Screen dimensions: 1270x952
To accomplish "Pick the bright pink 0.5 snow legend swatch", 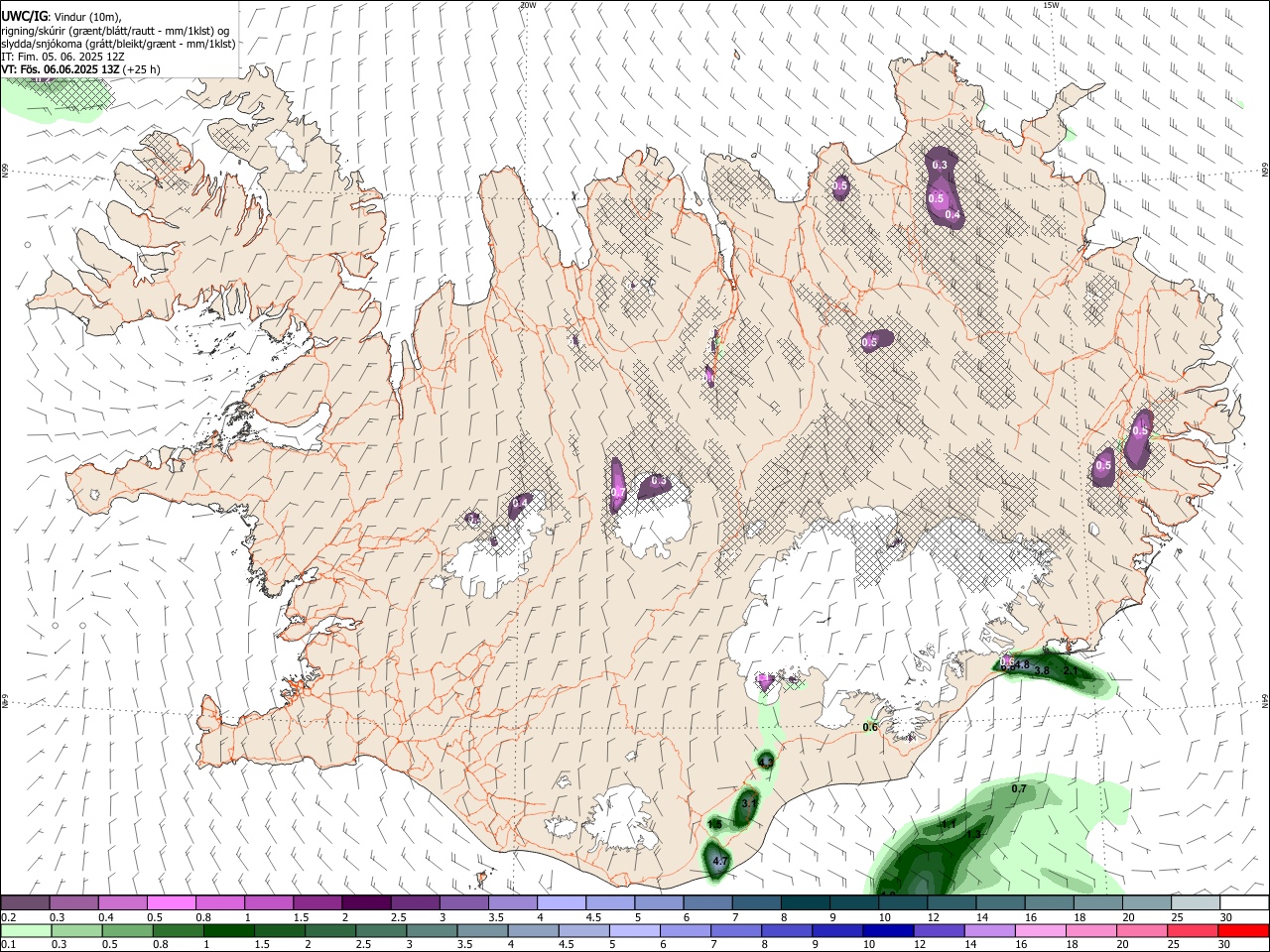I will pos(172,902).
